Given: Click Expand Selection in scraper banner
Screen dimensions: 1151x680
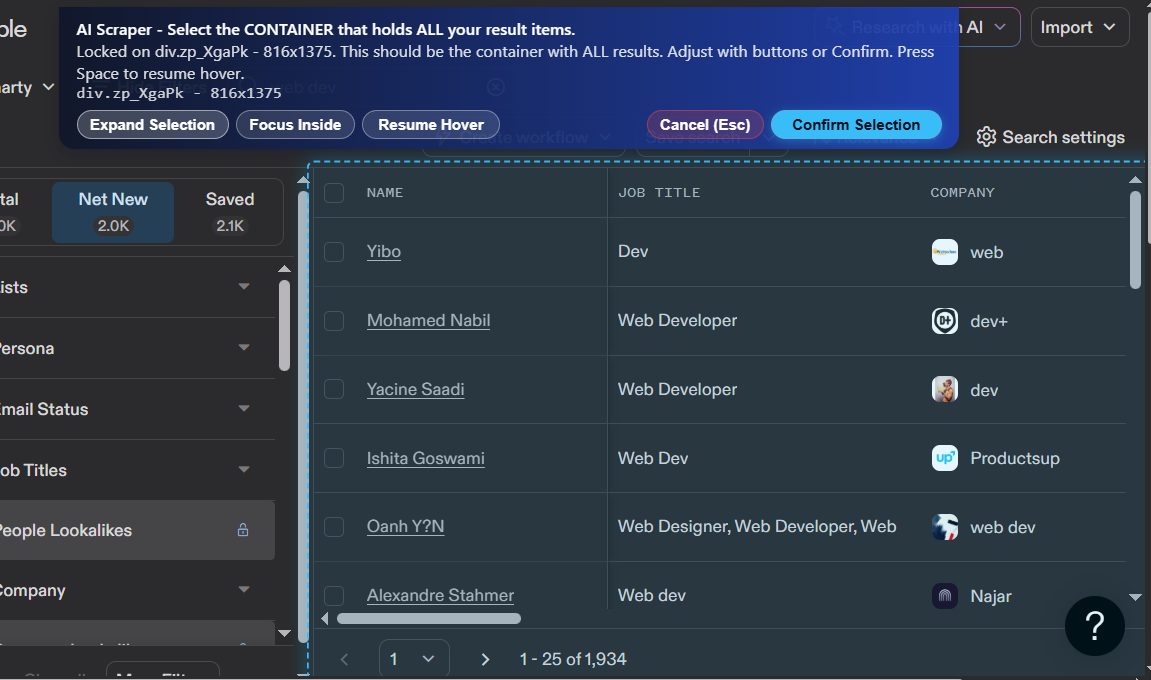Looking at the screenshot, I should click(x=153, y=125).
